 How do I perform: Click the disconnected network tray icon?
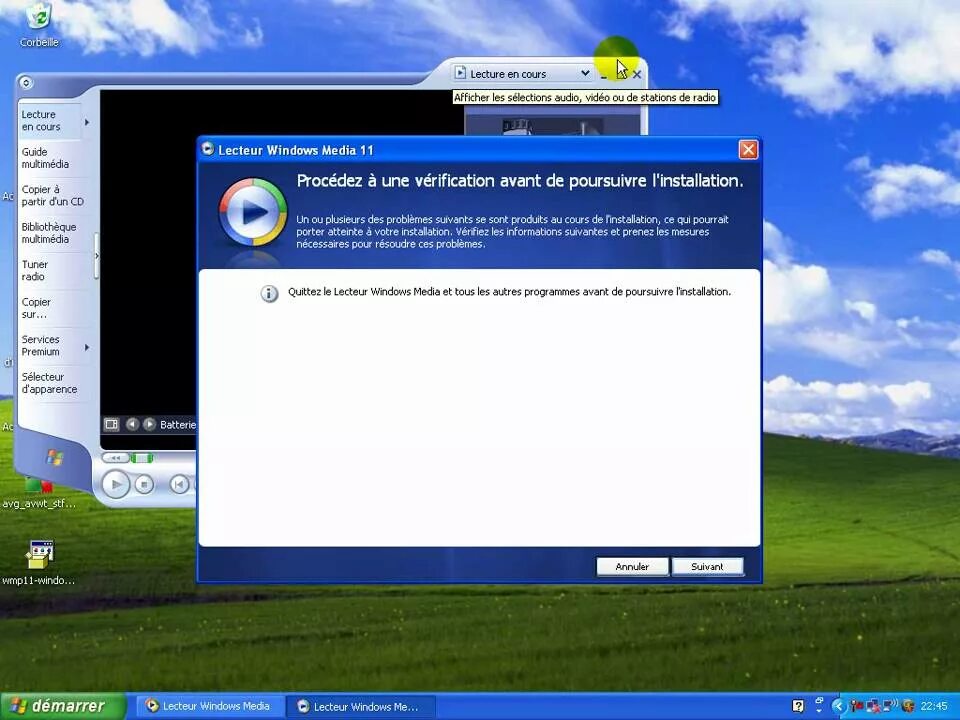coord(874,707)
